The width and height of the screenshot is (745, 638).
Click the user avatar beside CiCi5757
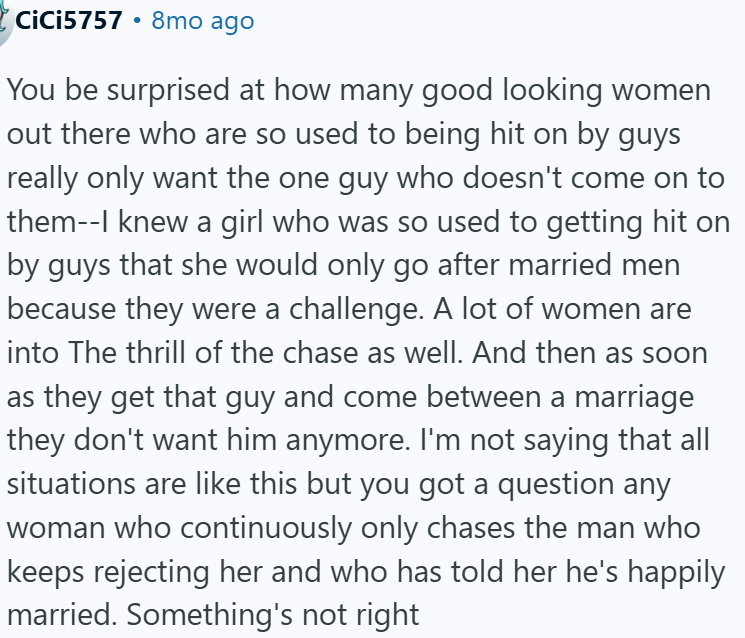(x=5, y=18)
